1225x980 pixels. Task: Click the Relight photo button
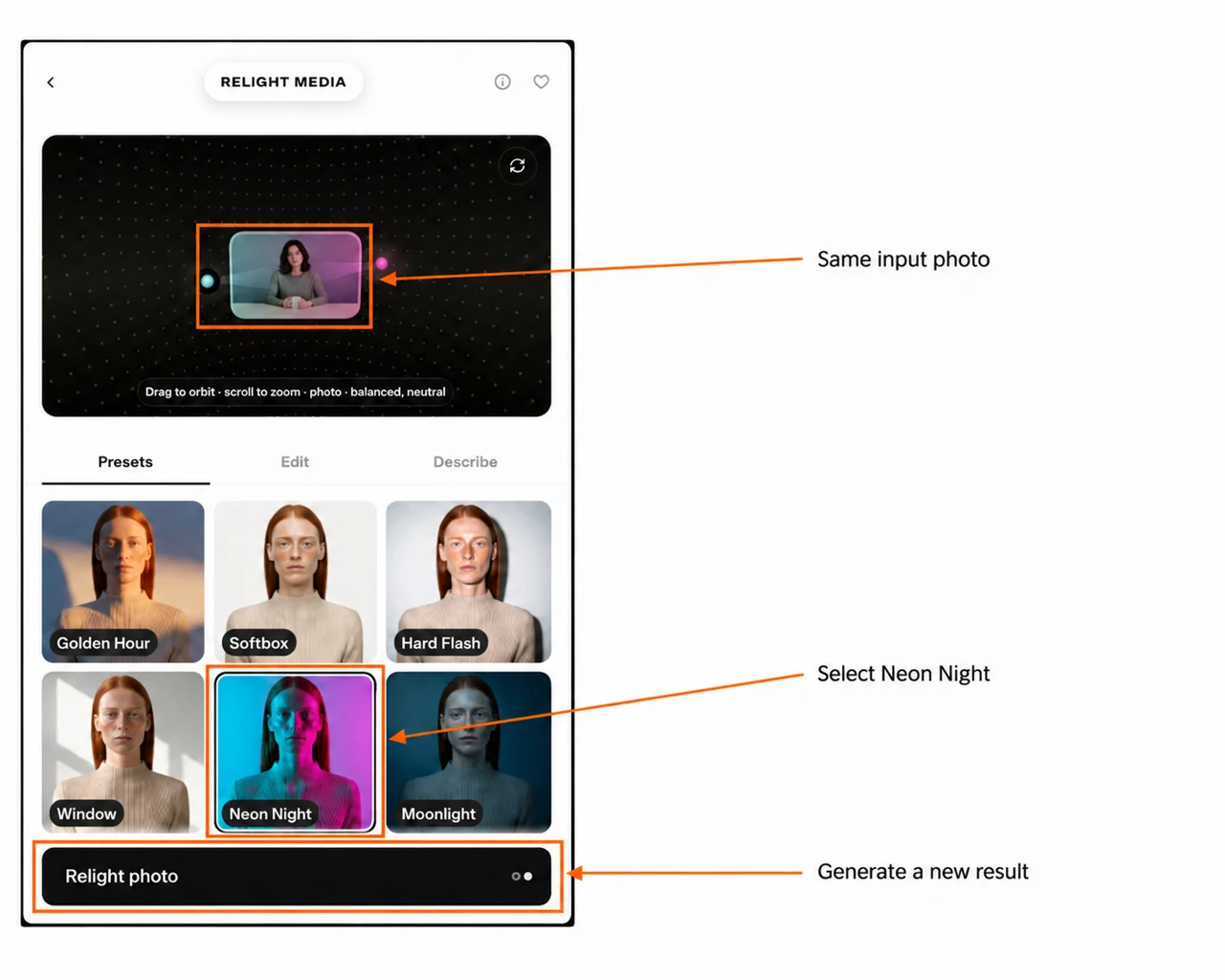[x=297, y=876]
